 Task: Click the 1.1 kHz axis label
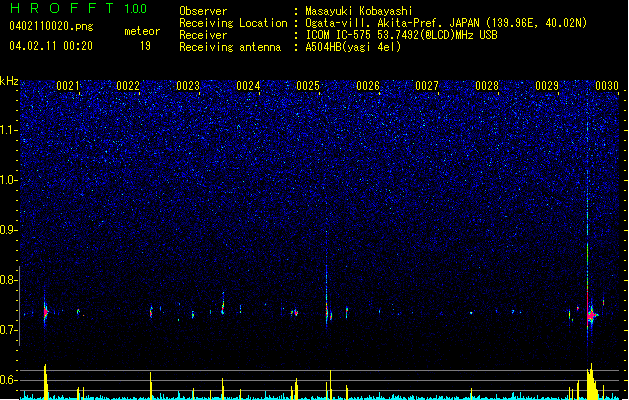tap(9, 130)
